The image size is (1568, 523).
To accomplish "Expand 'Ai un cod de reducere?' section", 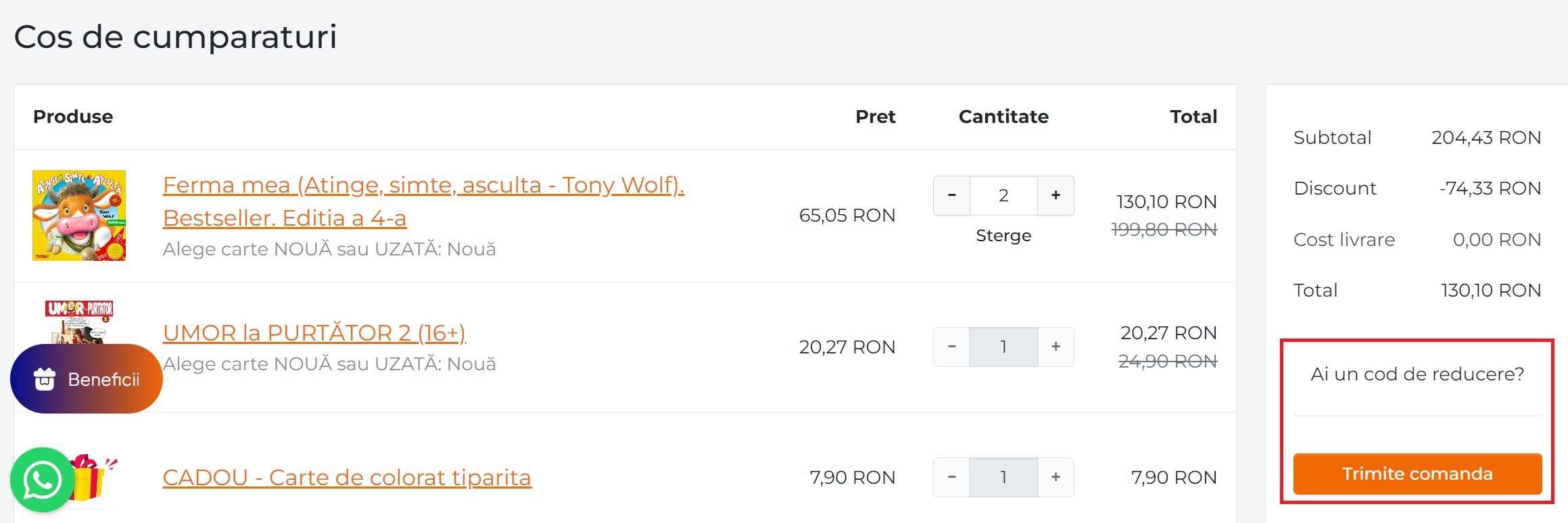I will (1417, 374).
